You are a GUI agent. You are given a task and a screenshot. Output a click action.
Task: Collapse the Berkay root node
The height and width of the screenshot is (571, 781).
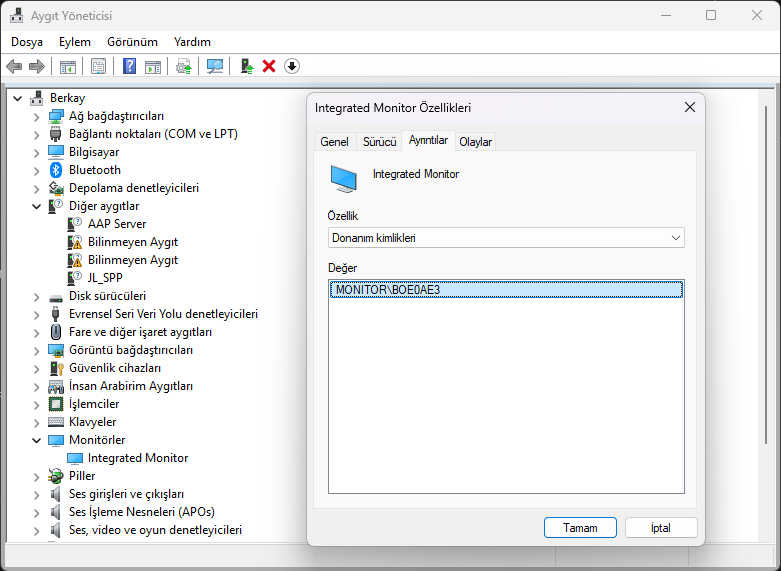(18, 99)
